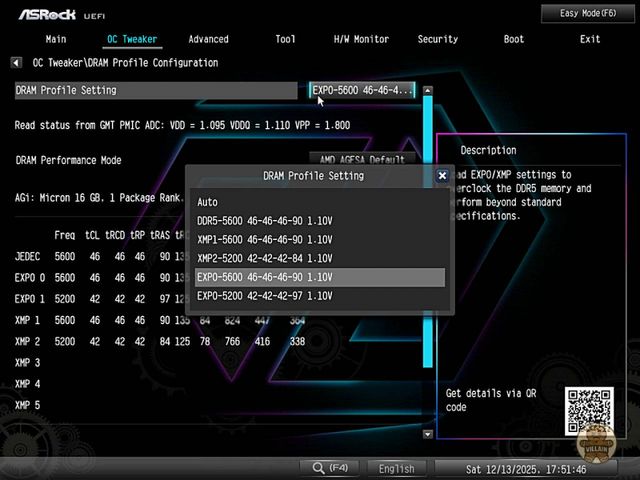Viewport: 640px width, 480px height.
Task: Click the QR code for details
Action: 588,409
